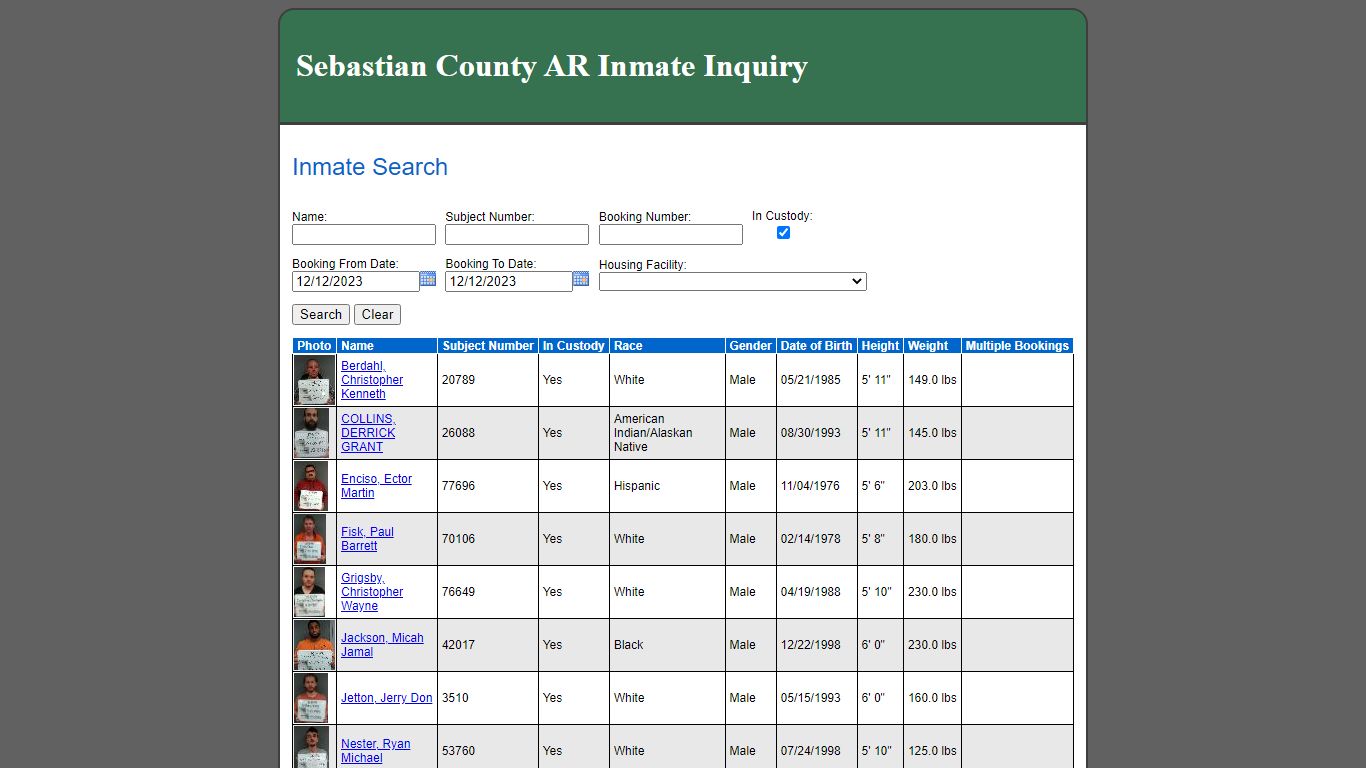Viewport: 1366px width, 768px height.
Task: Click the Date of Birth column header
Action: click(x=817, y=346)
